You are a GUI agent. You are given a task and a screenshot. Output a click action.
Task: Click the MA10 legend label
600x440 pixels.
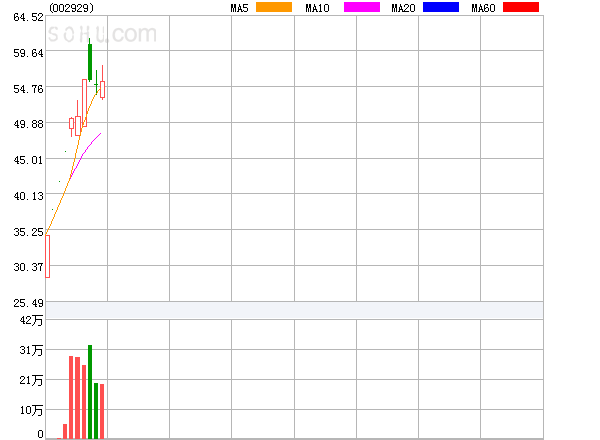(x=317, y=8)
